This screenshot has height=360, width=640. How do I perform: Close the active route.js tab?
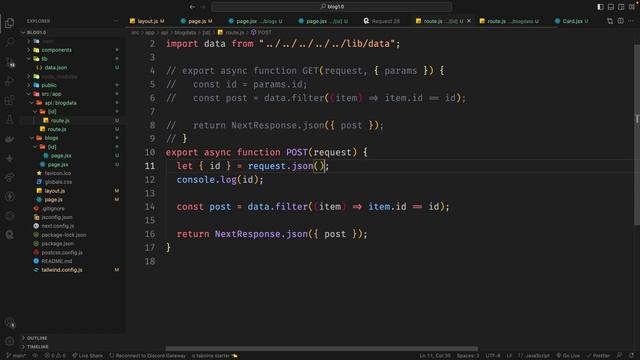[469, 21]
